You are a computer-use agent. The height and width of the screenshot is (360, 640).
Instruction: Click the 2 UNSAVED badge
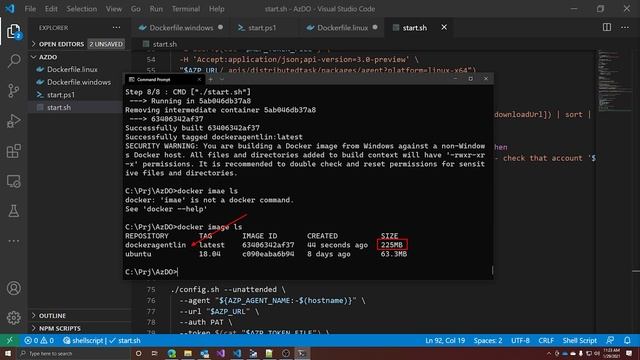pyautogui.click(x=106, y=44)
